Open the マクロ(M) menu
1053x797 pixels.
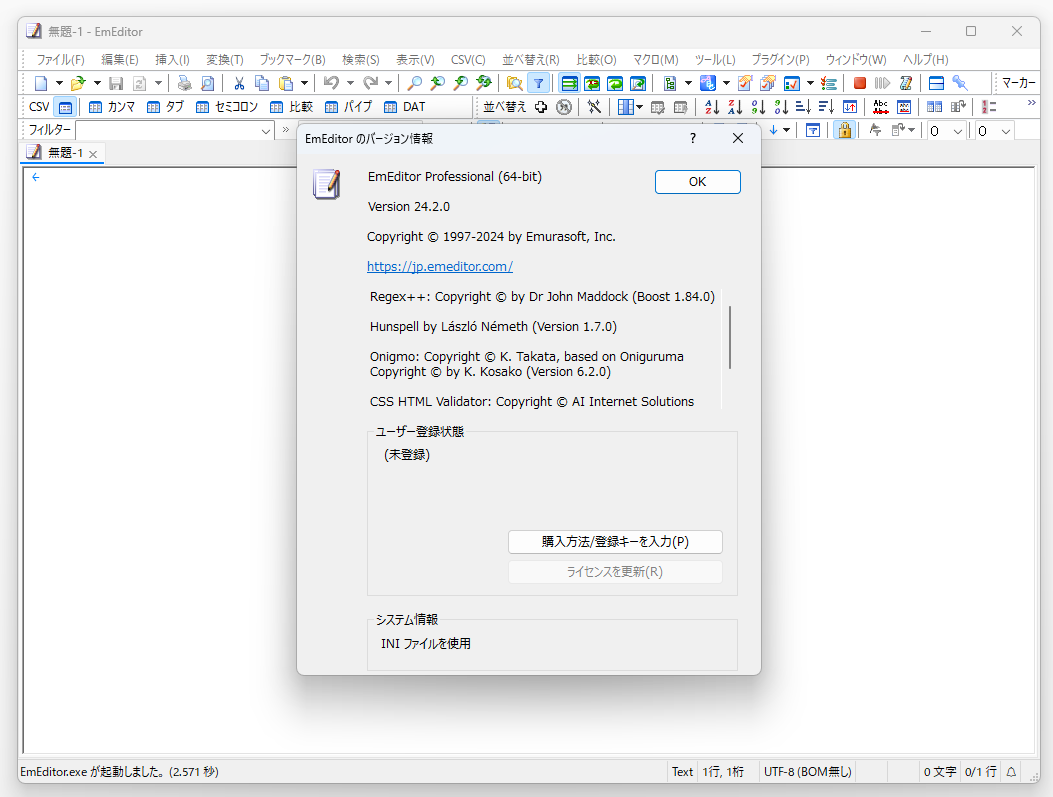coord(655,59)
